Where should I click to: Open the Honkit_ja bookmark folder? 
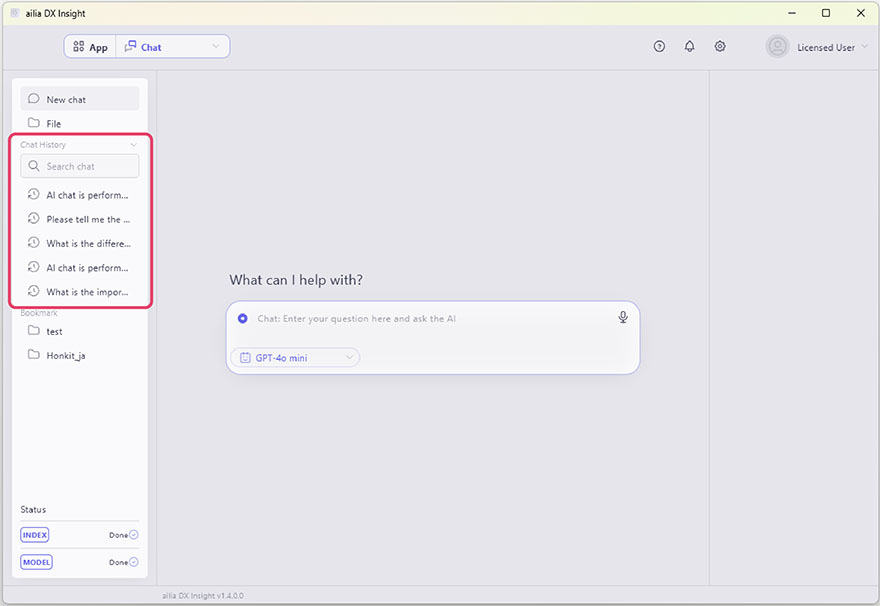[x=66, y=355]
